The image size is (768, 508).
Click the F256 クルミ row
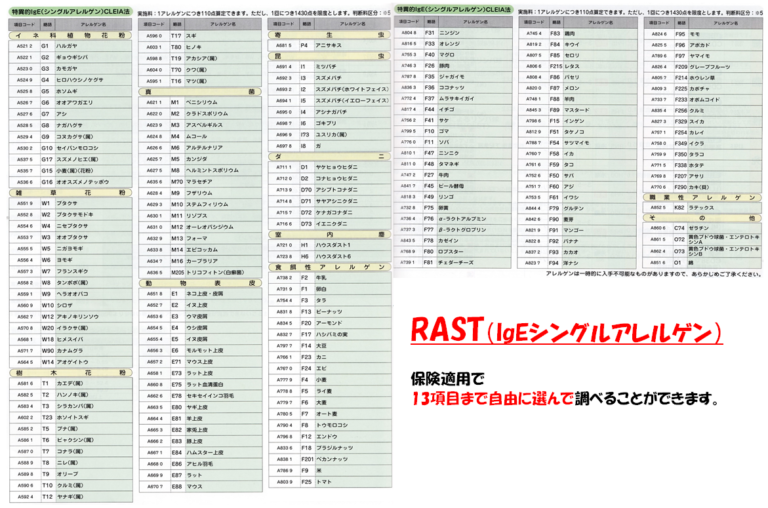703,111
